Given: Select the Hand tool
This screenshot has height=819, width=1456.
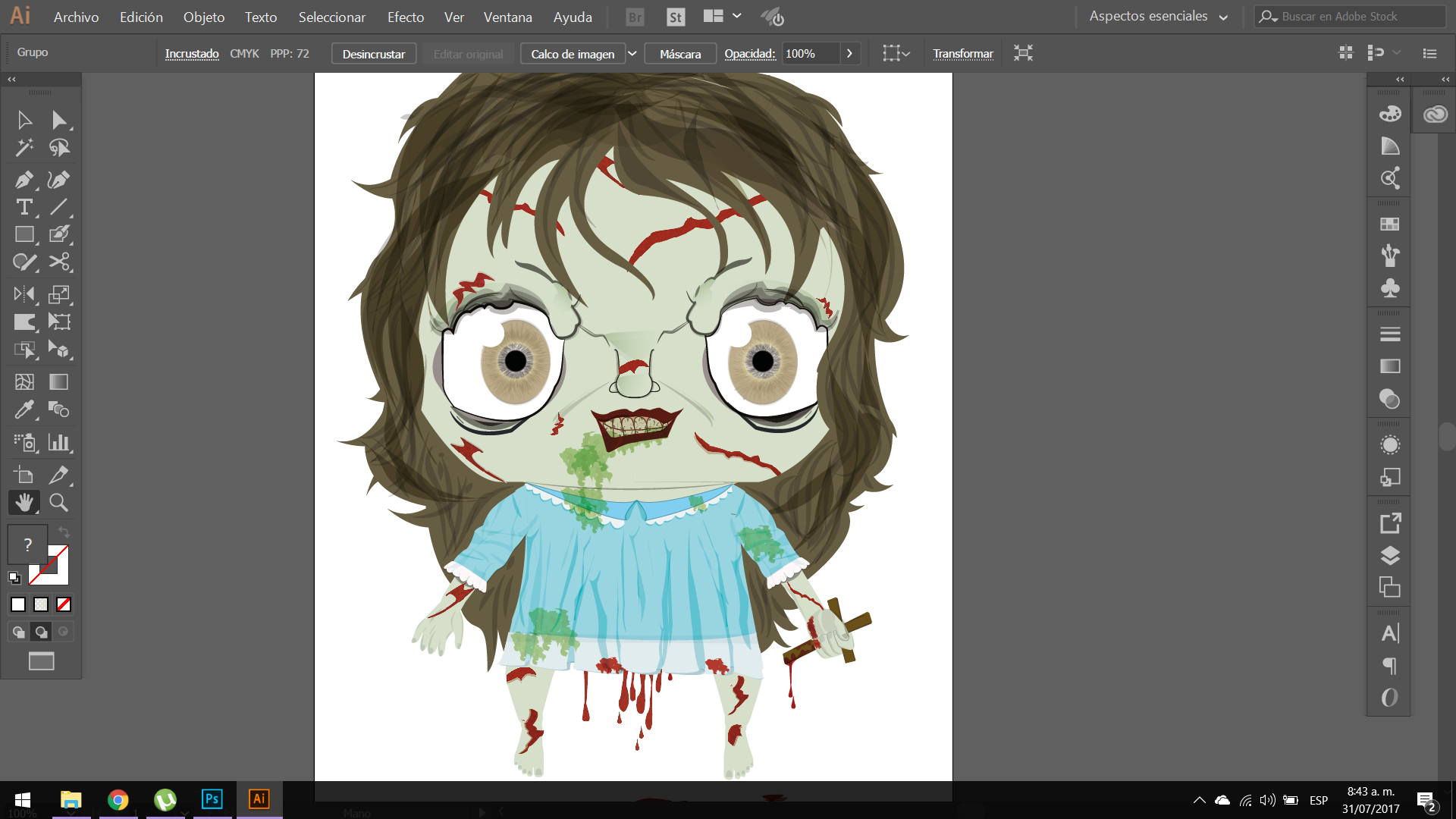Looking at the screenshot, I should tap(24, 502).
